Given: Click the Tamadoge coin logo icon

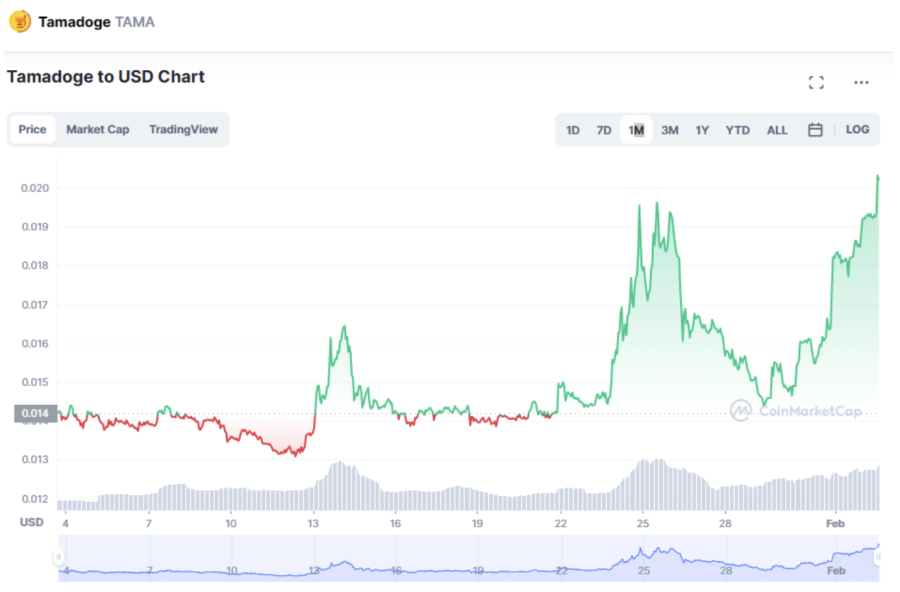Looking at the screenshot, I should [x=20, y=22].
